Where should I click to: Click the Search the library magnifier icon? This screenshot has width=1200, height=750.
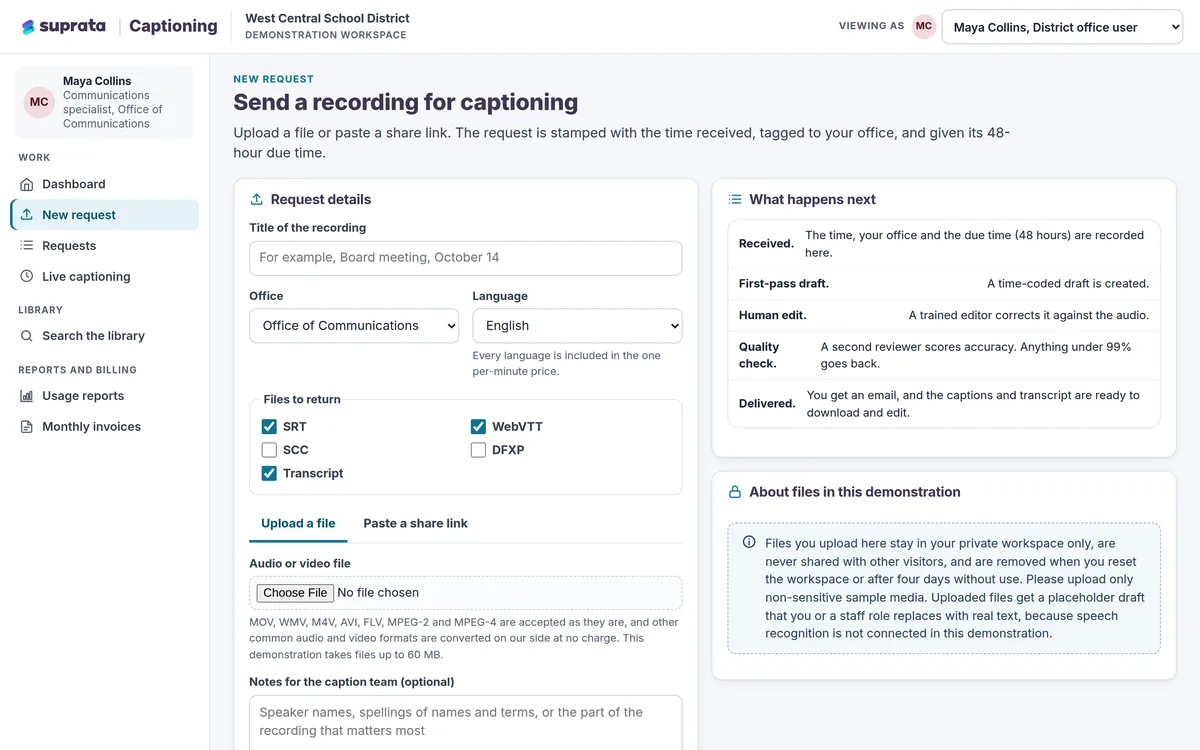pyautogui.click(x=27, y=336)
